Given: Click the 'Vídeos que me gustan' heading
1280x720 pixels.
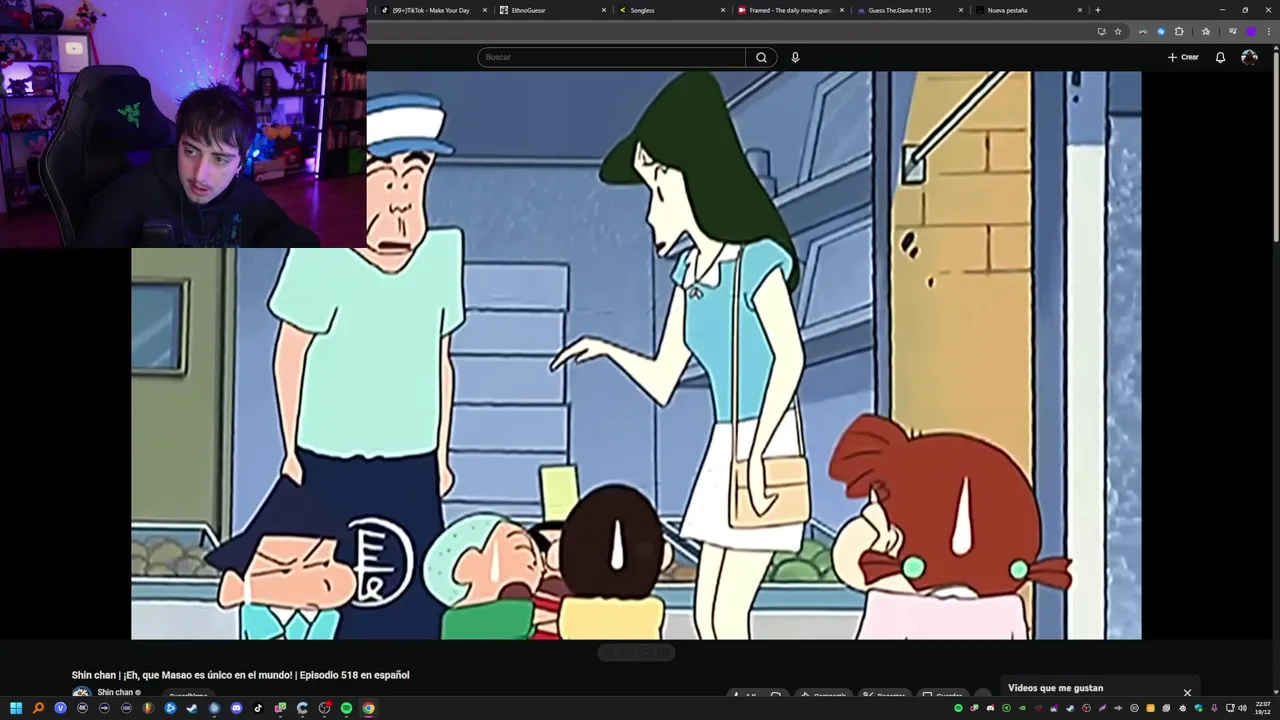Looking at the screenshot, I should pos(1056,688).
